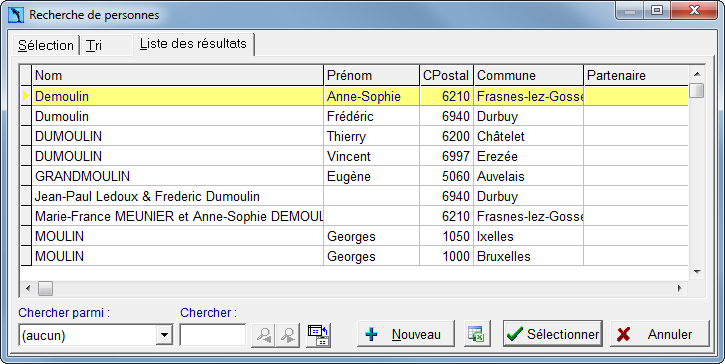The image size is (725, 364).
Task: Click the Nouveau button
Action: [x=406, y=333]
